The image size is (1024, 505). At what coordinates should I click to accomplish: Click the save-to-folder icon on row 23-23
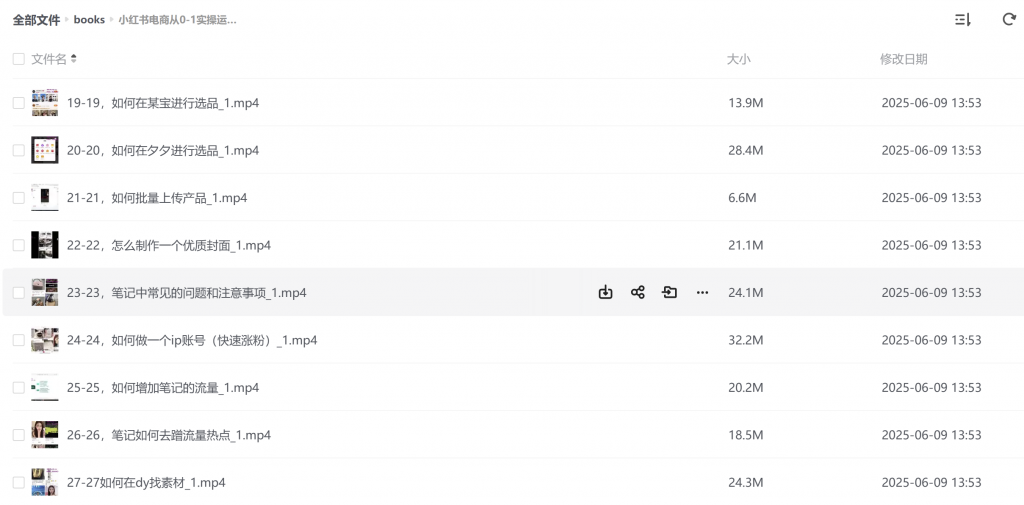pyautogui.click(x=669, y=293)
